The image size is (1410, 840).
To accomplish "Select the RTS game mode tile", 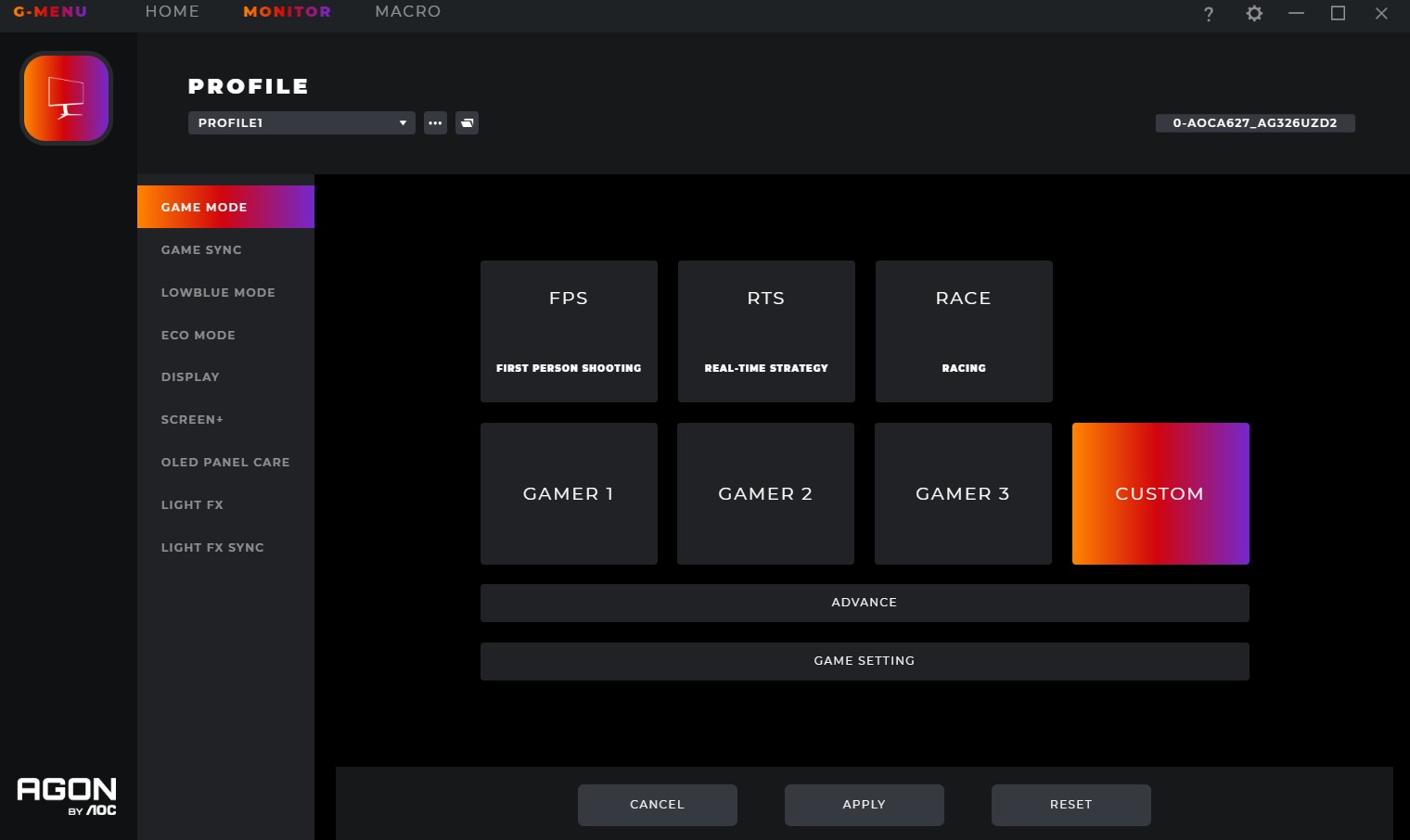I will tap(766, 331).
